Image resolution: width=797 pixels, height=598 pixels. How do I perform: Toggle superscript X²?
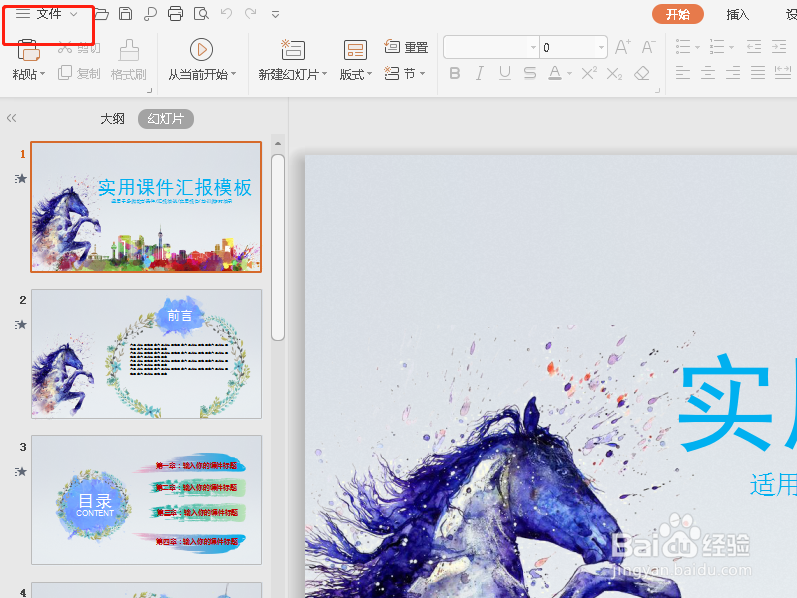[589, 74]
